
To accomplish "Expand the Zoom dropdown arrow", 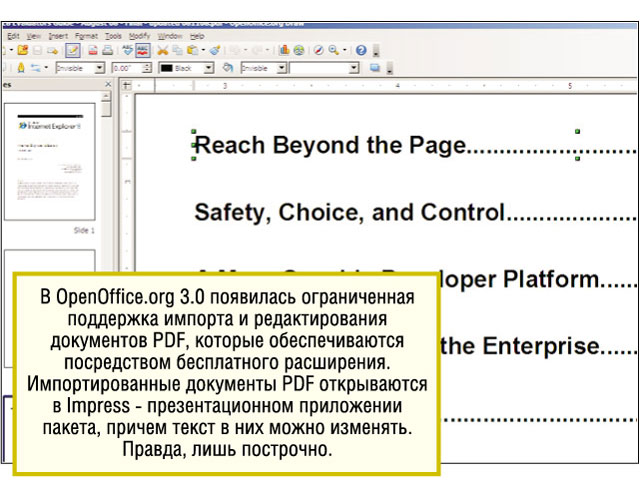I will coord(345,50).
